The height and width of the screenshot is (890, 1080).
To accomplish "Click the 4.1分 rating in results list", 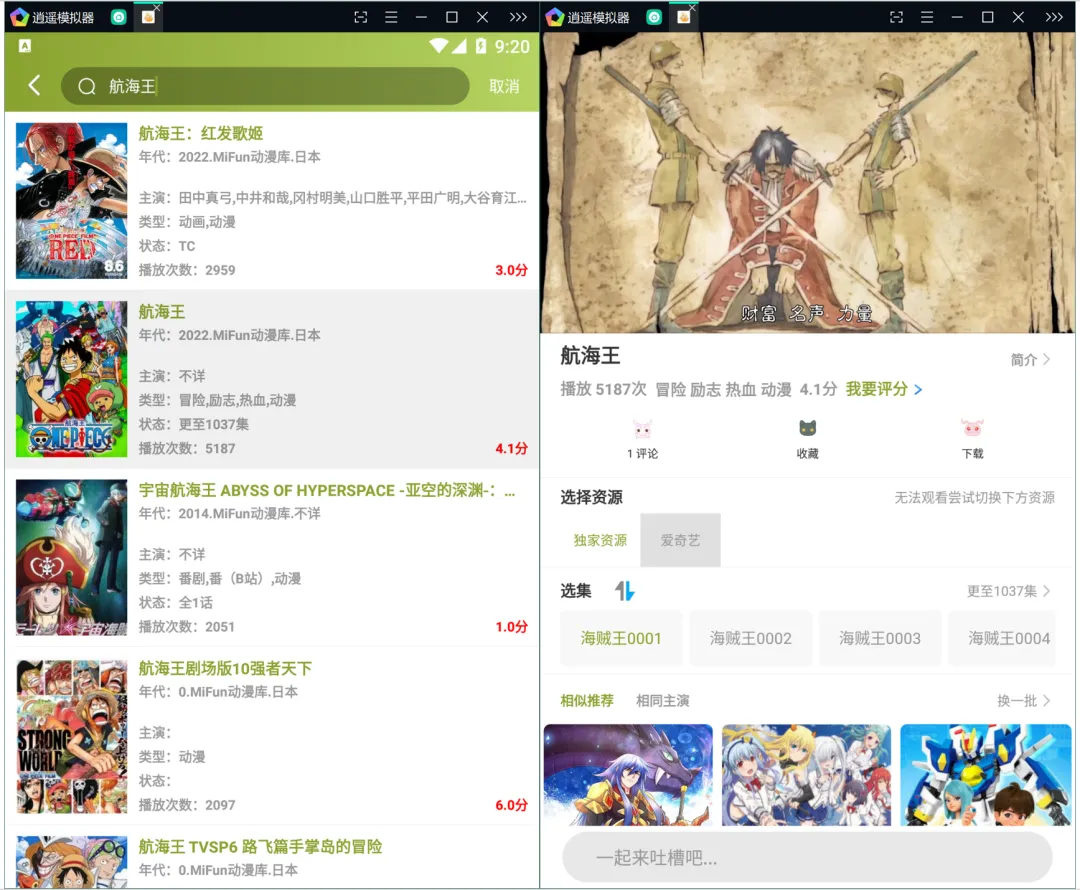I will point(512,448).
